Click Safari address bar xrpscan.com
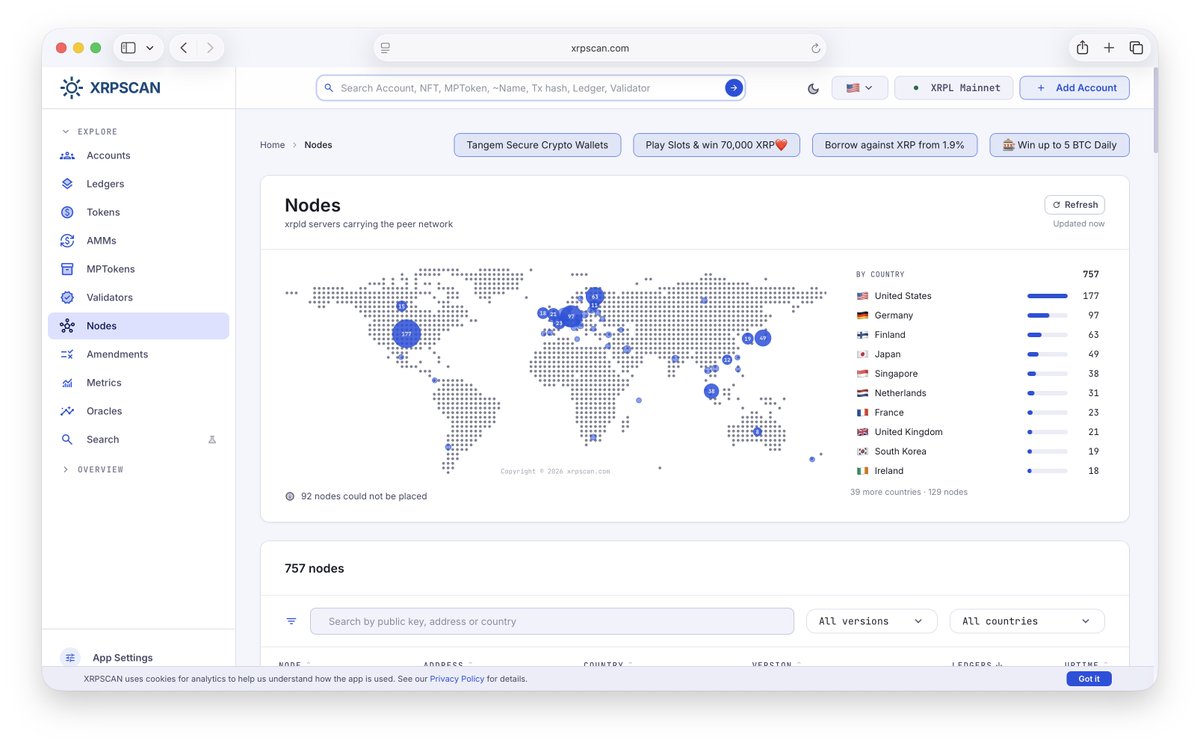This screenshot has width=1200, height=746. pos(600,48)
